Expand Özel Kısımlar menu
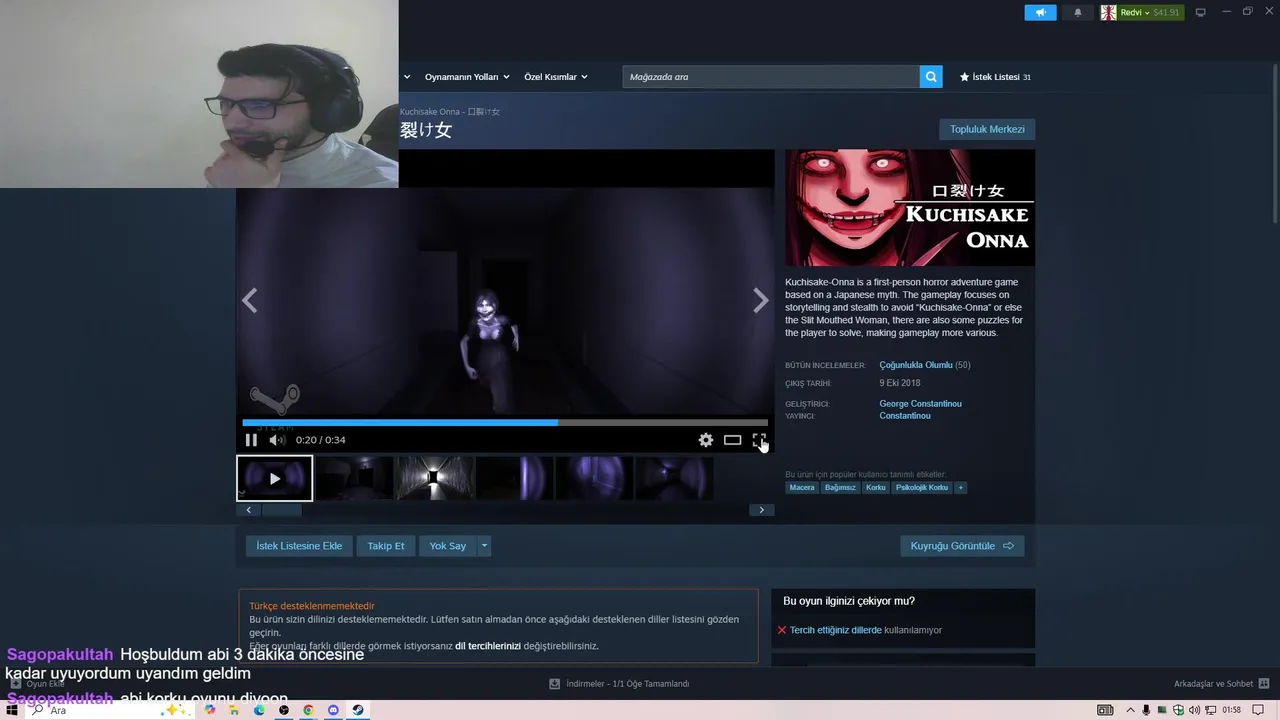1280x720 pixels. pyautogui.click(x=556, y=77)
